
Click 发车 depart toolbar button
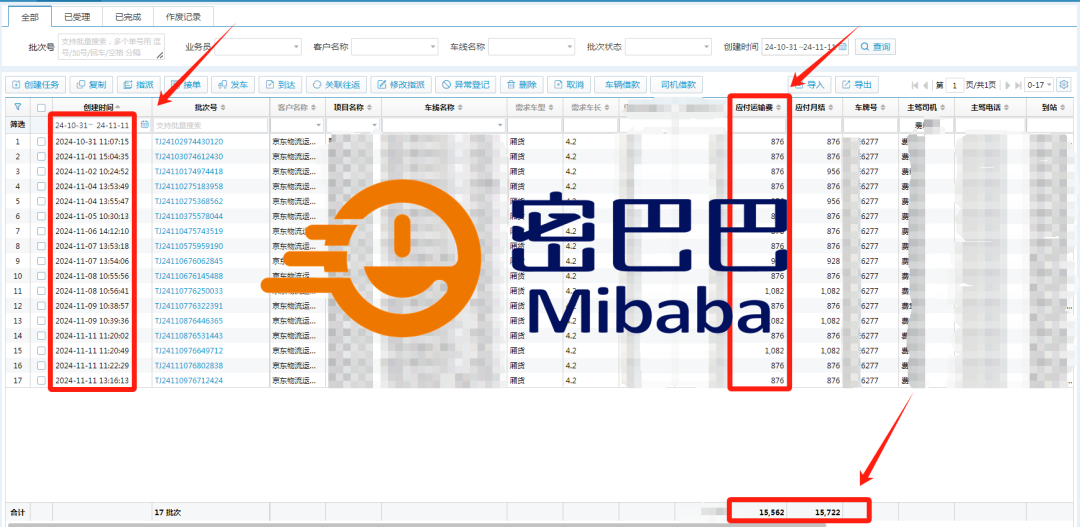point(233,85)
